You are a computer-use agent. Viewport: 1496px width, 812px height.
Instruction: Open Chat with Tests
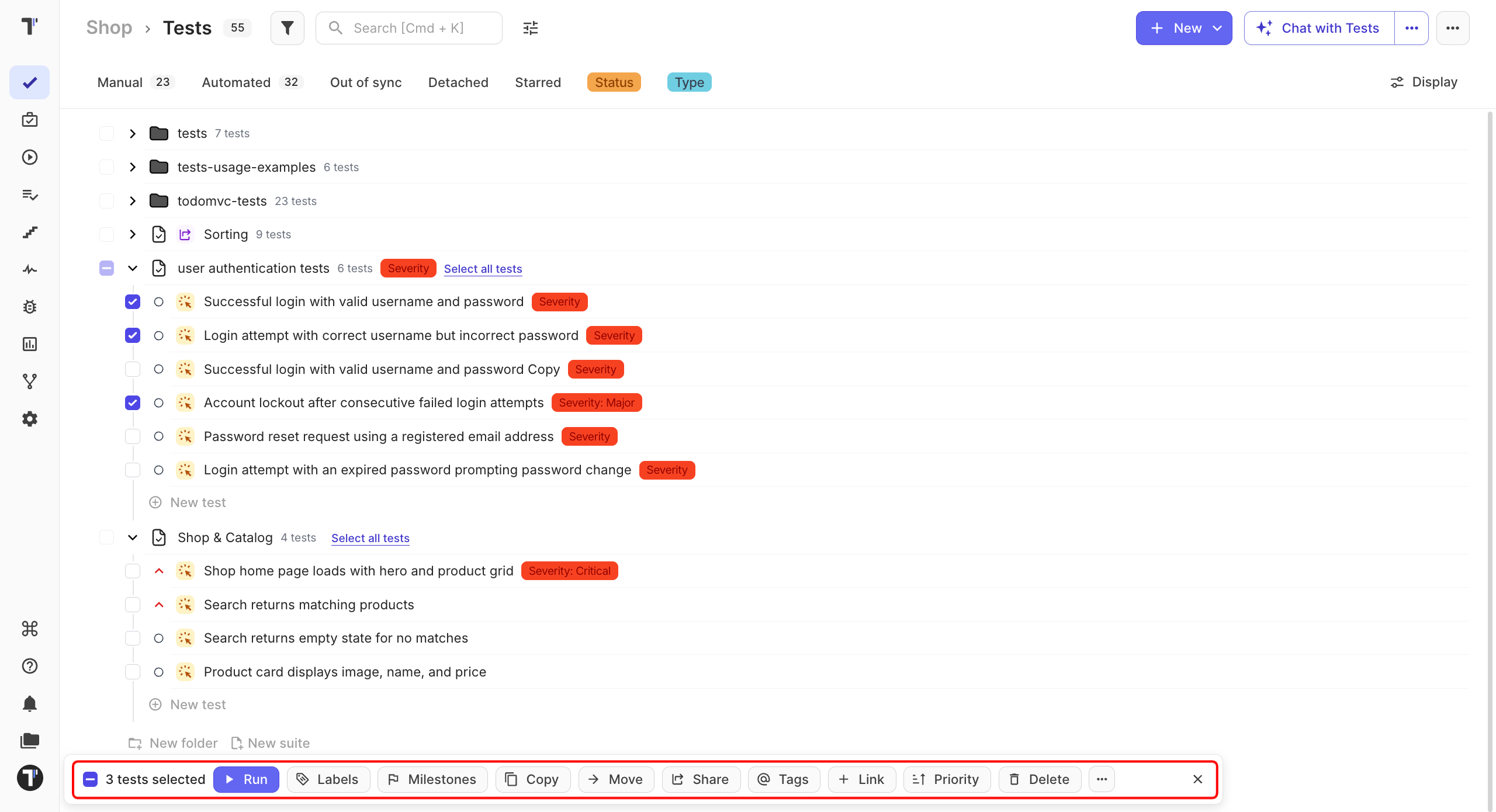(x=1320, y=28)
